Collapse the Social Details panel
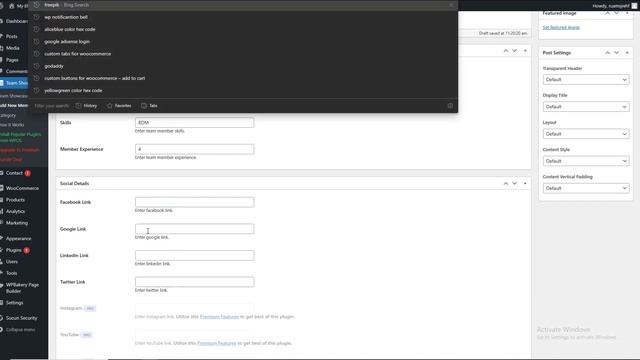The width and height of the screenshot is (640, 360). coord(525,183)
